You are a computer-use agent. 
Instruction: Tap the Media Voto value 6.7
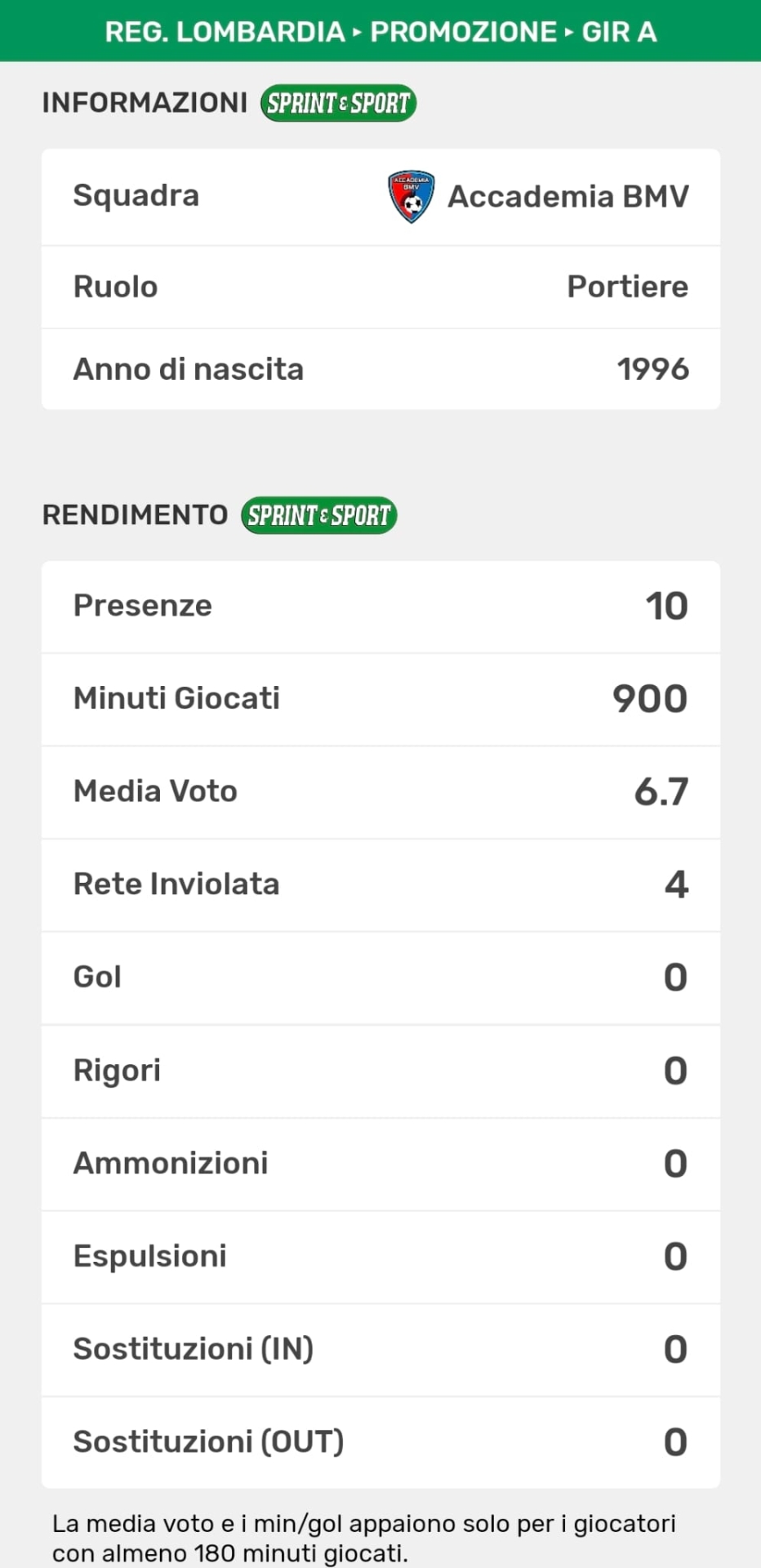[661, 792]
